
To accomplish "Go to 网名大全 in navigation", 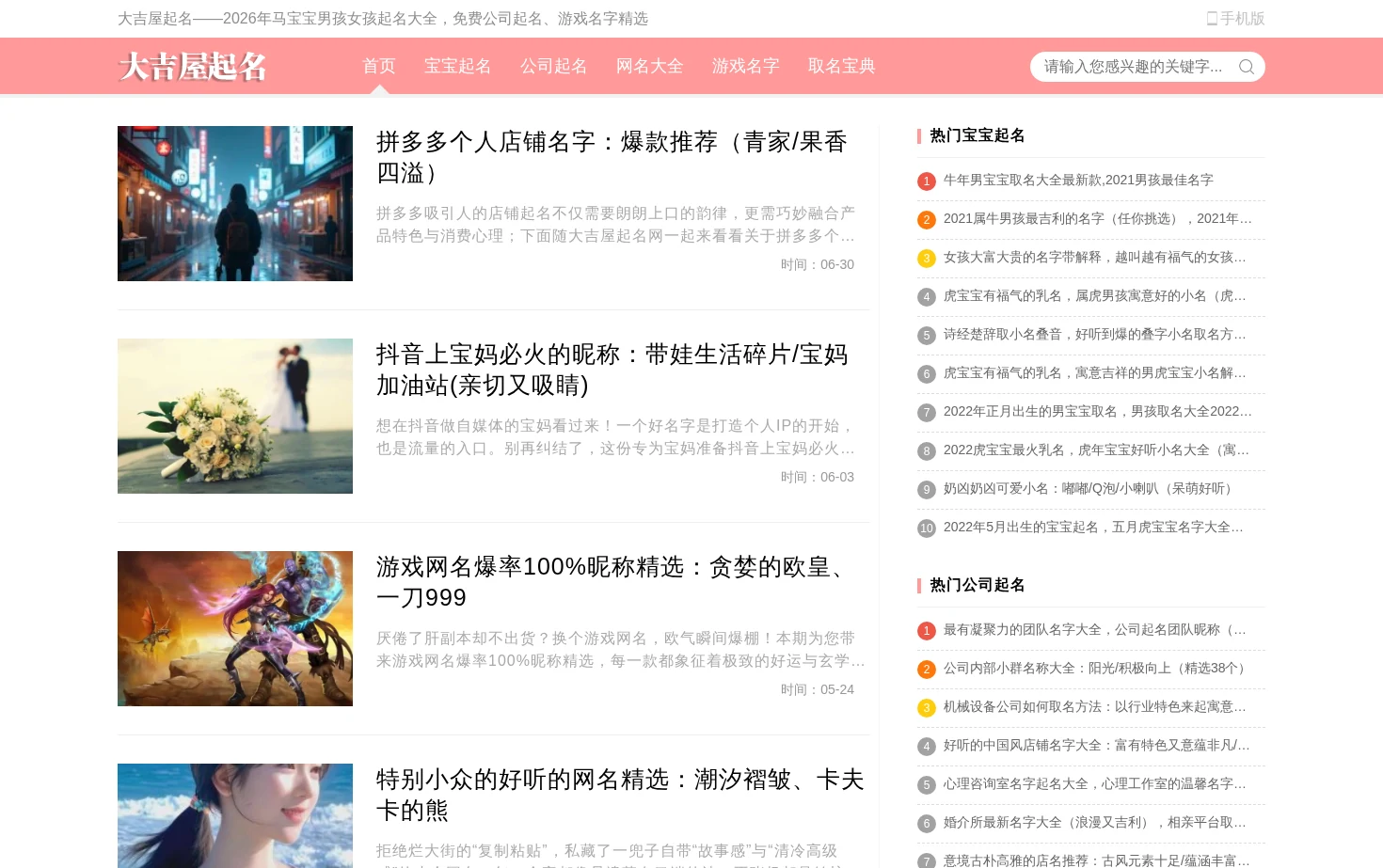I will (x=650, y=66).
